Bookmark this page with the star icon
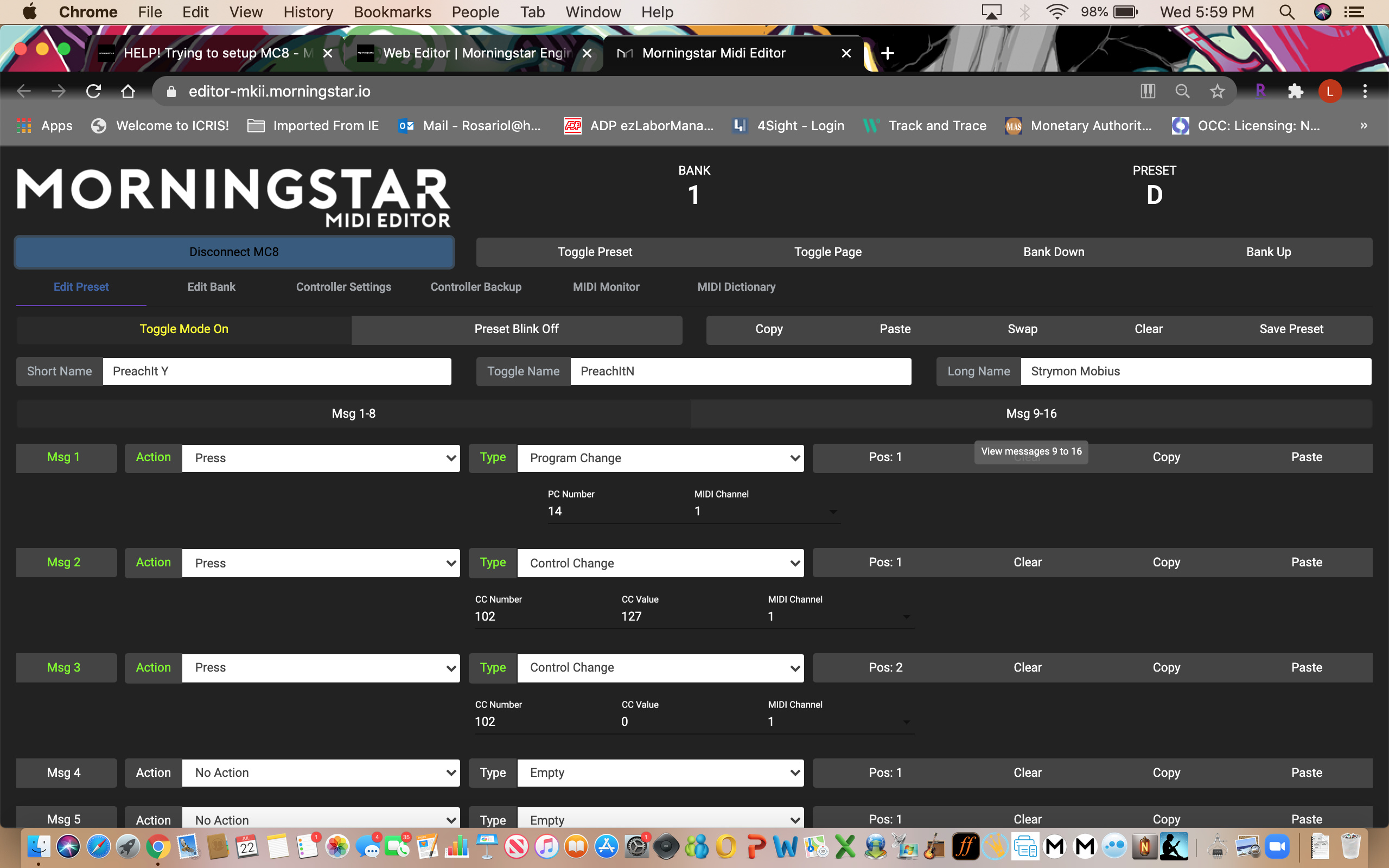The width and height of the screenshot is (1389, 868). [1217, 91]
